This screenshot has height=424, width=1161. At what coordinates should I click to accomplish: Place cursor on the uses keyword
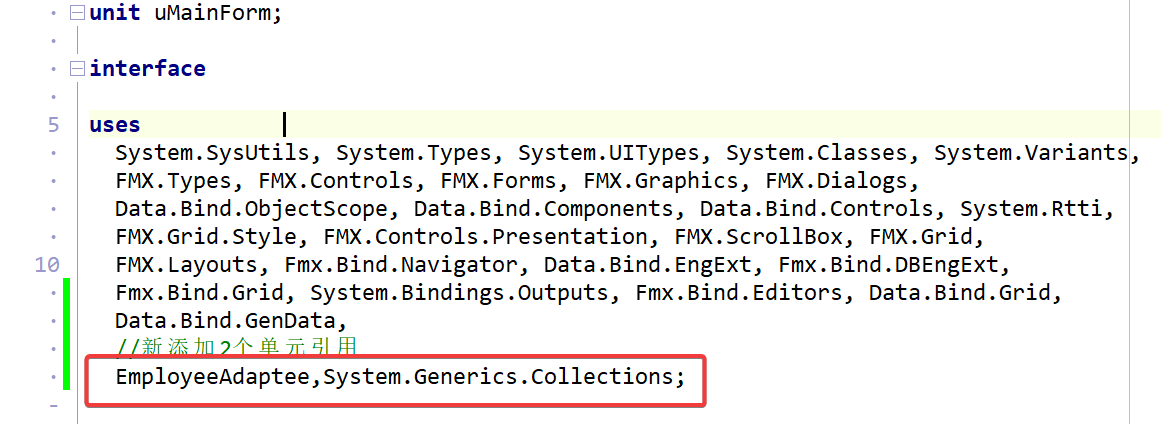click(114, 125)
